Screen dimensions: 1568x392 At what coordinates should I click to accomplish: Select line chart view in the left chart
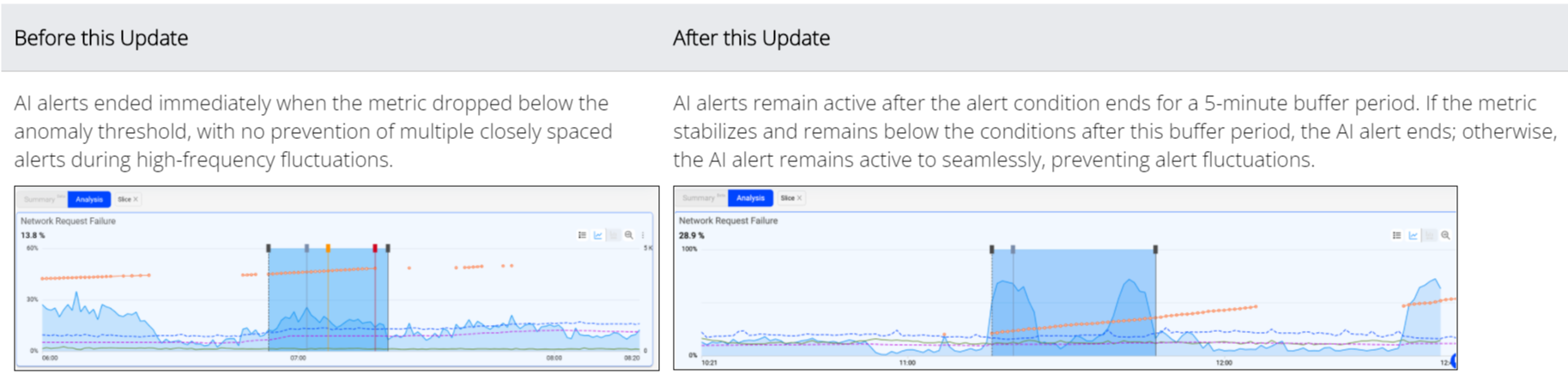(598, 235)
